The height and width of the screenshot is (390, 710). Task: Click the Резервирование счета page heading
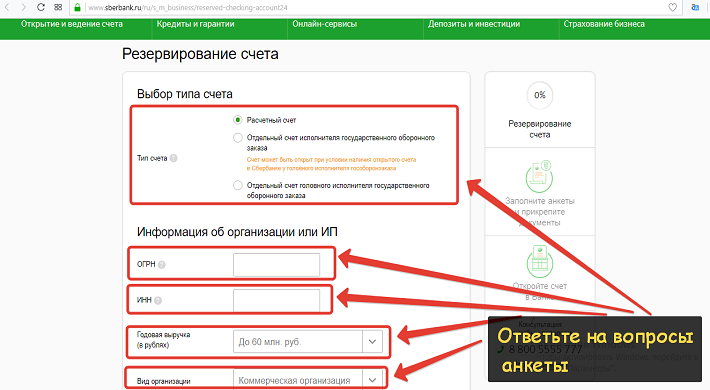200,54
